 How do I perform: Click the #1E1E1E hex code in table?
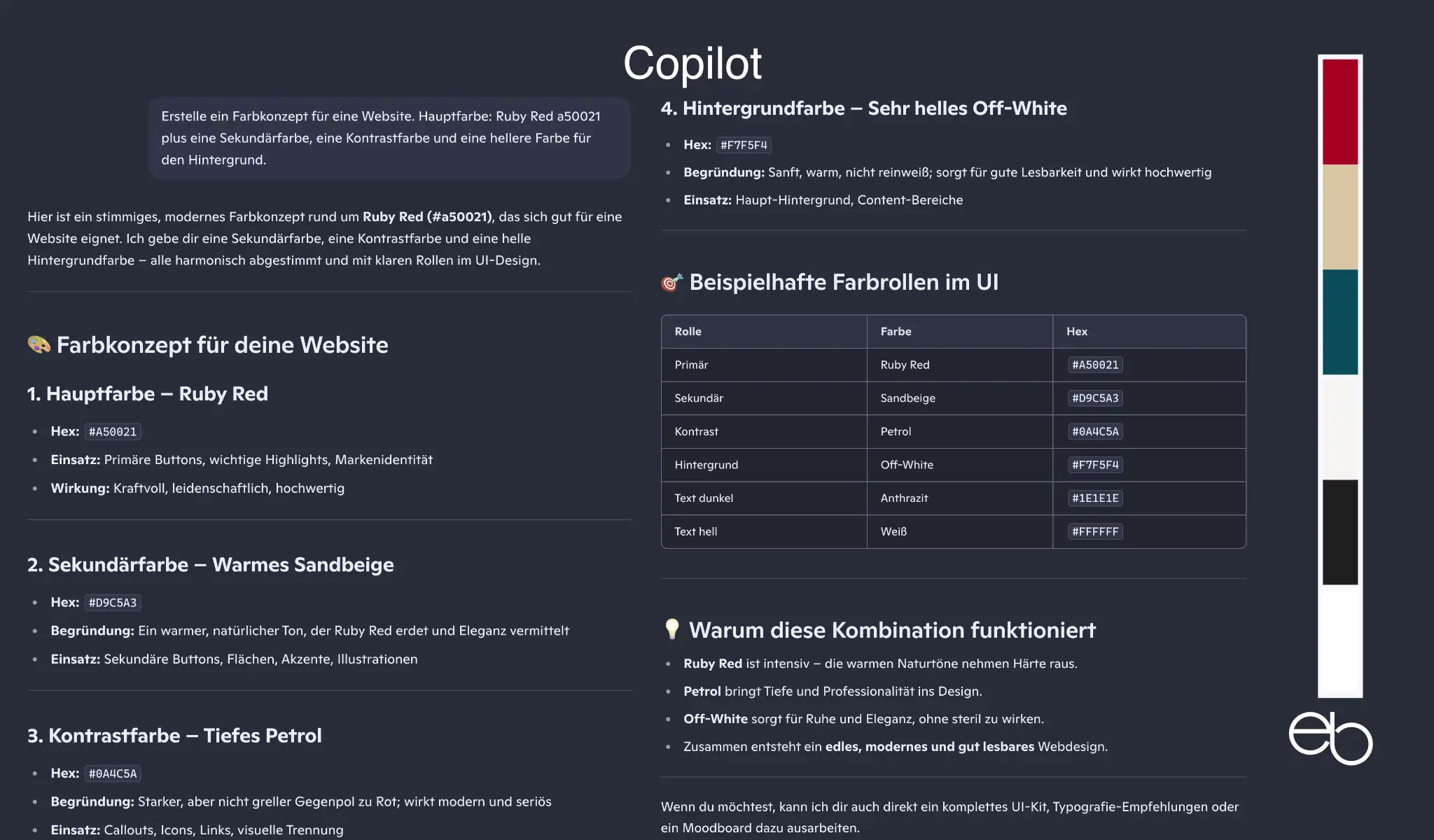coord(1095,498)
